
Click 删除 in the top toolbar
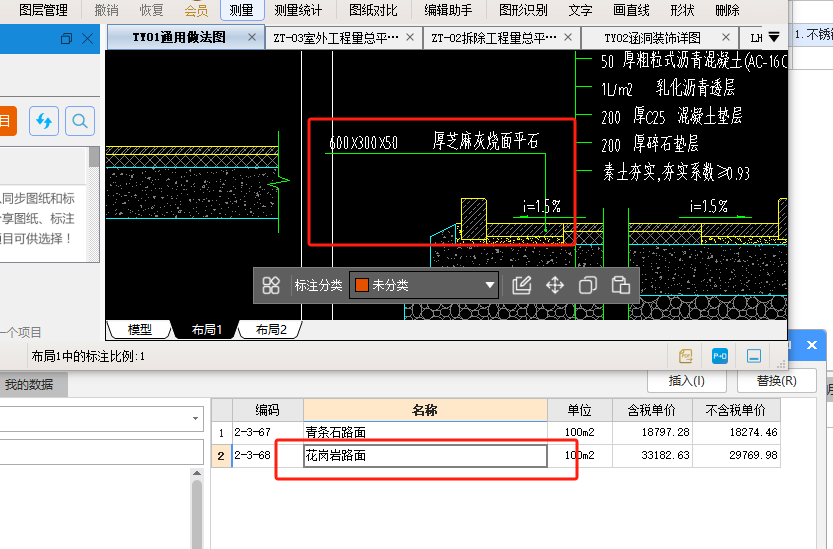(727, 10)
